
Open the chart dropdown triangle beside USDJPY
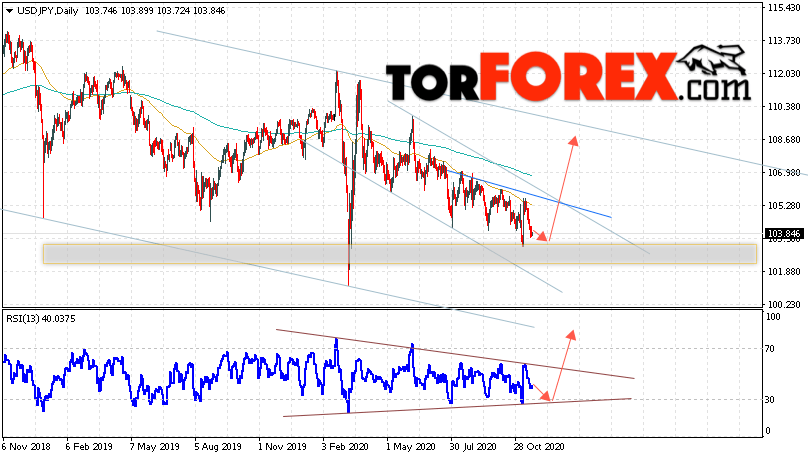pos(9,11)
